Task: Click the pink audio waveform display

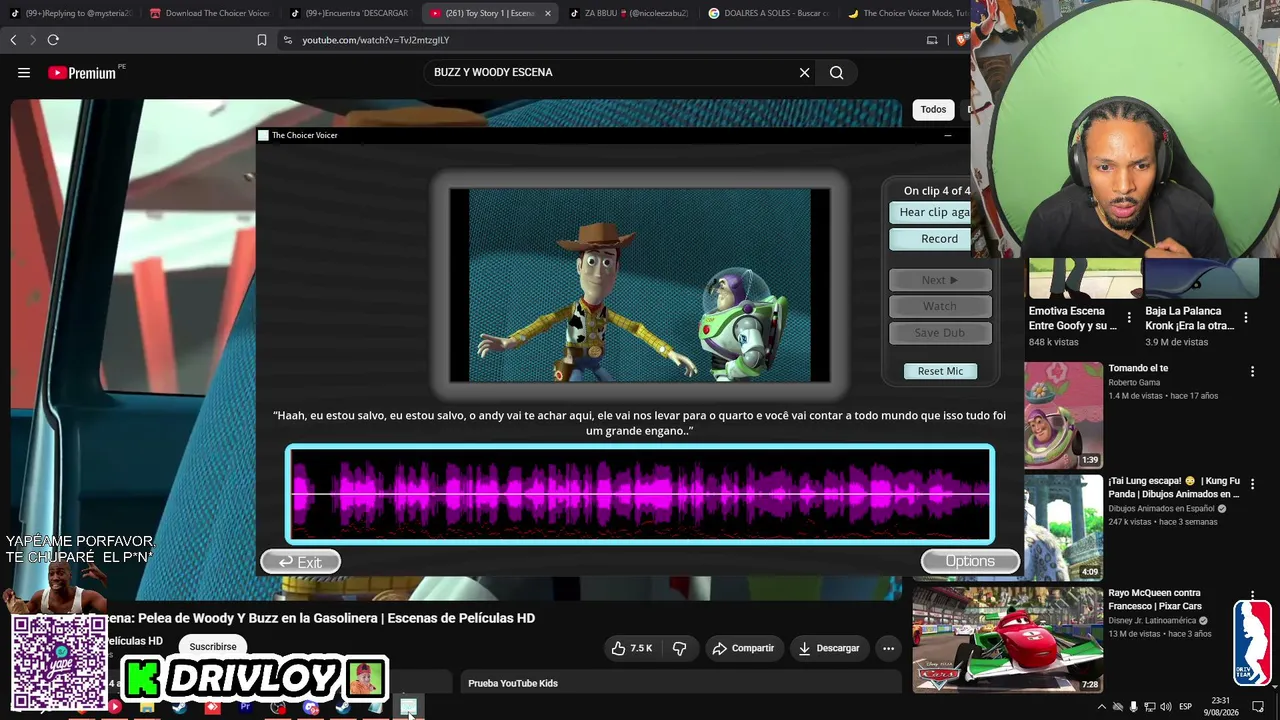Action: point(640,495)
